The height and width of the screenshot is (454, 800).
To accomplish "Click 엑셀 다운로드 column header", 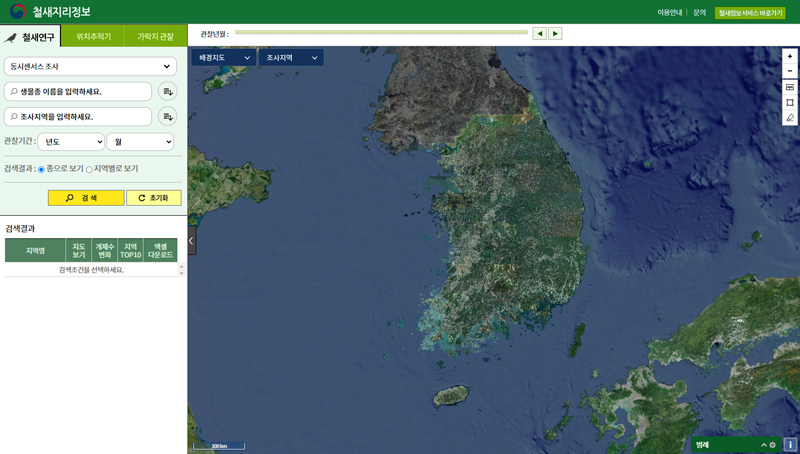I will pos(161,250).
